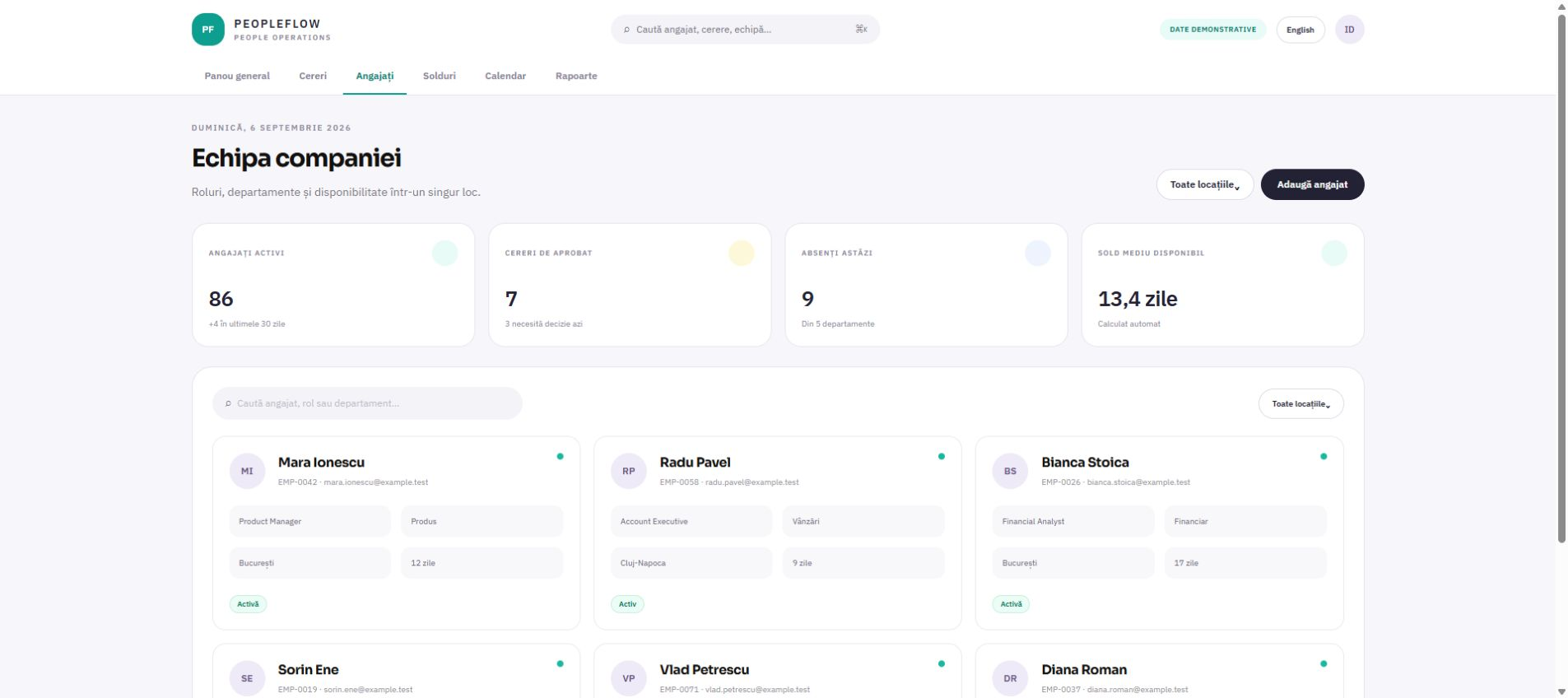Click the blue circle icon in Absenți astăzi card
The width and height of the screenshot is (1568, 698).
(1037, 254)
